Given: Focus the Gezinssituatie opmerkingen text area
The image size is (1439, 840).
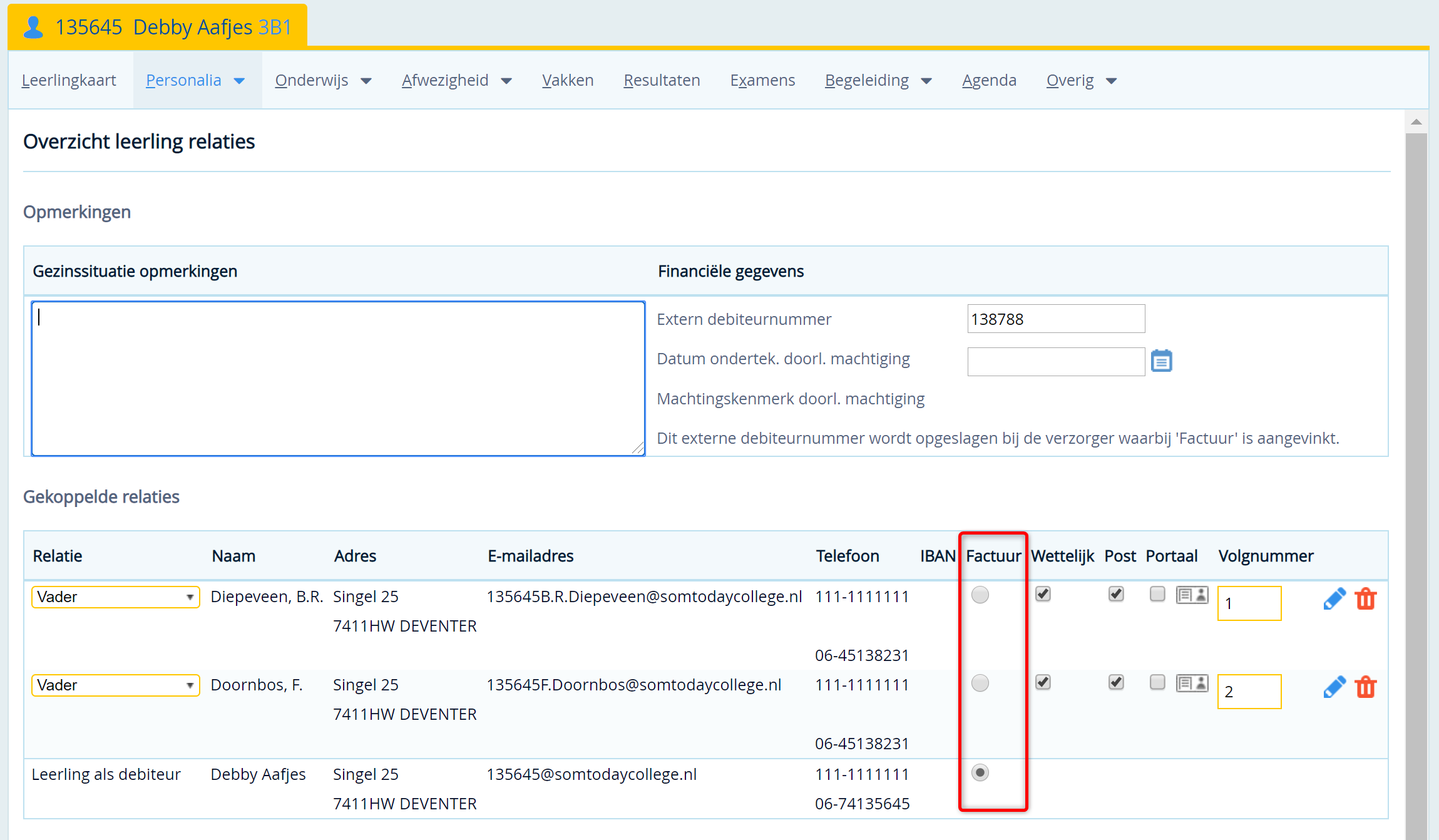Looking at the screenshot, I should tap(338, 379).
